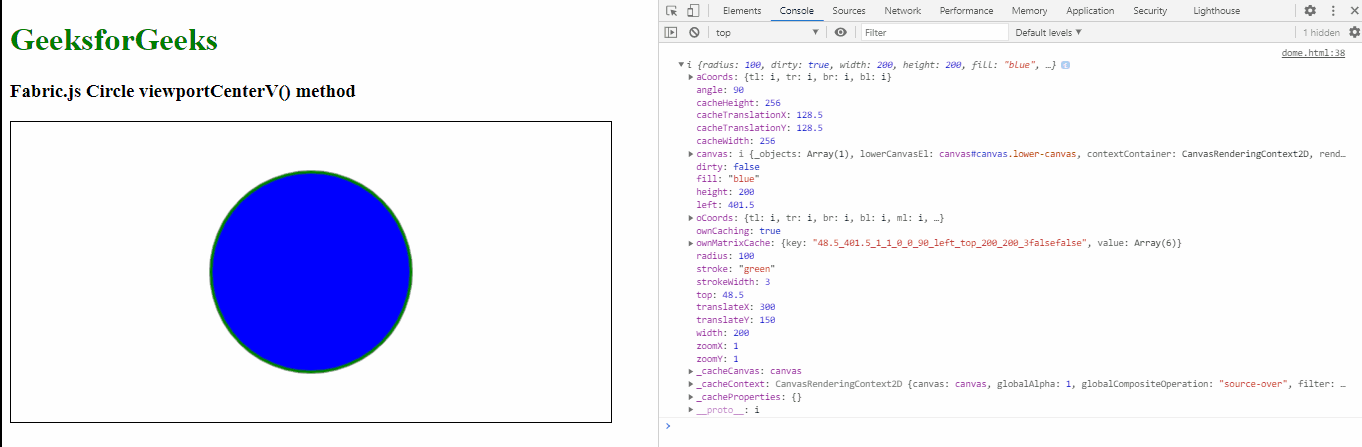Click the 'dirty: false' property
The width and height of the screenshot is (1362, 447).
point(726,167)
